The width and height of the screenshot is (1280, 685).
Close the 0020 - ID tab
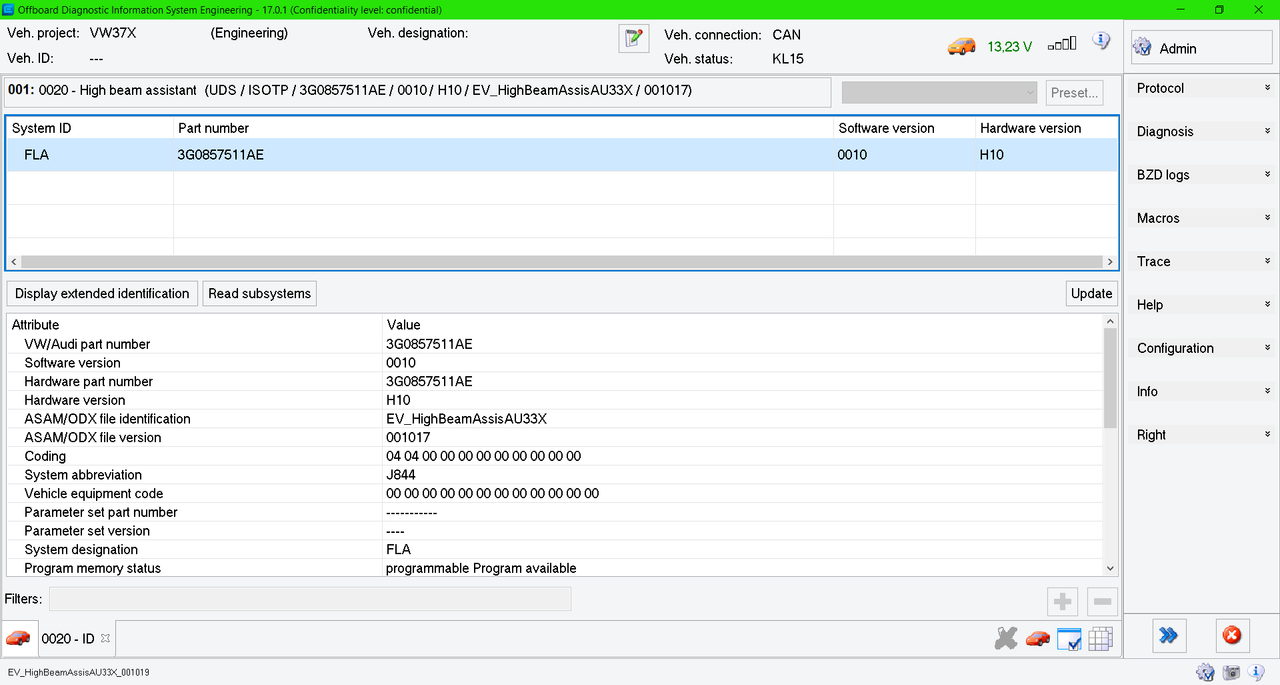coord(105,638)
